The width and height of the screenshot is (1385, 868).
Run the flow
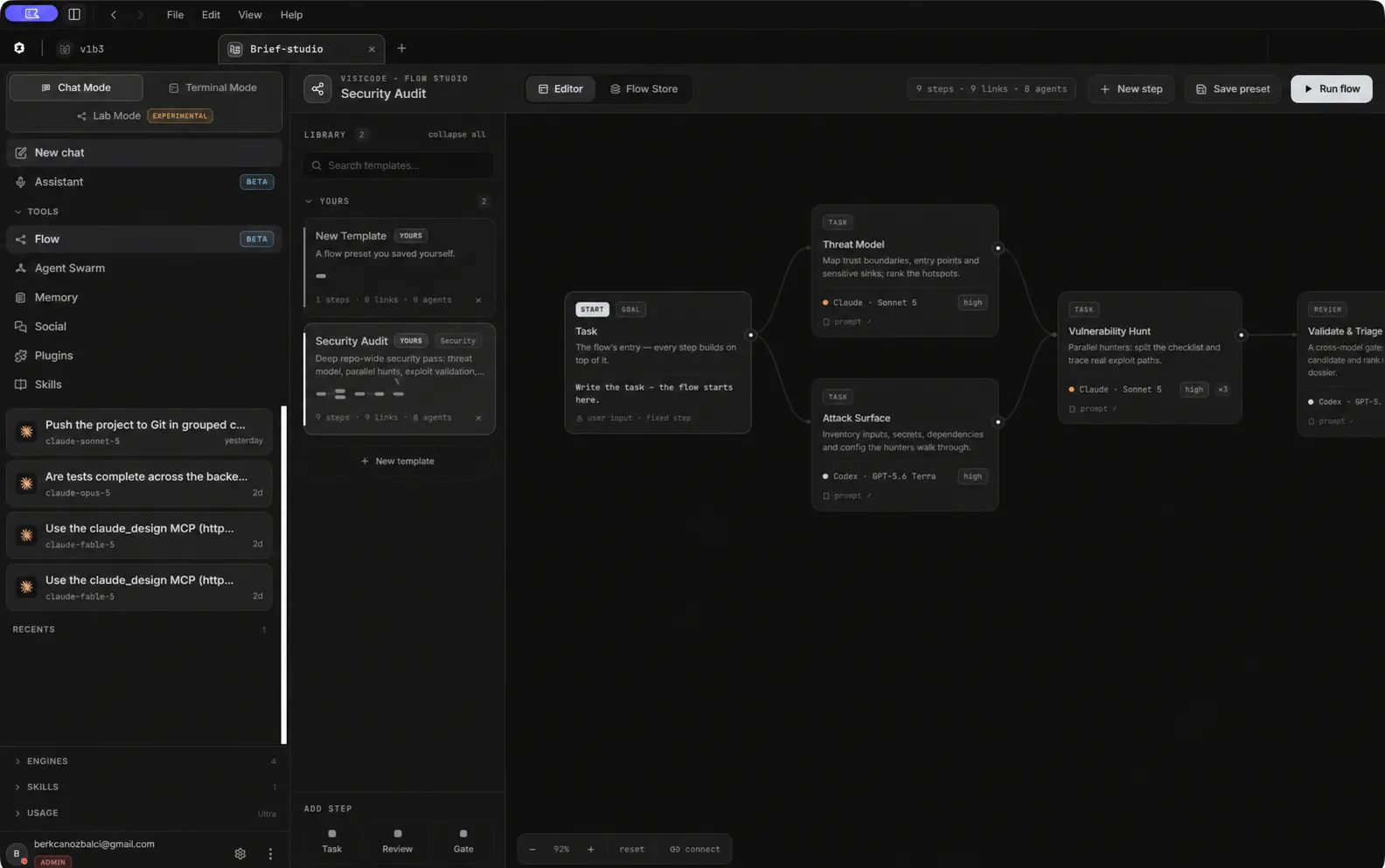pyautogui.click(x=1332, y=88)
